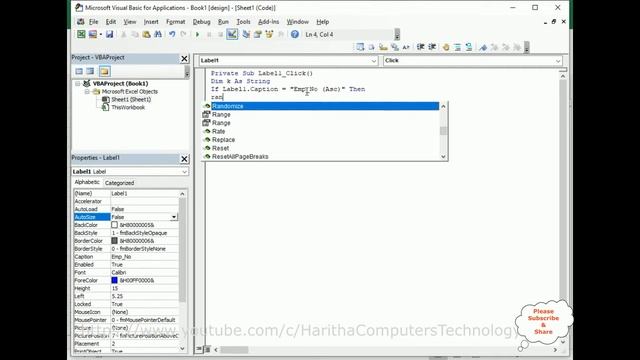Click the View Microsoft Excel icon
640x360 pixels.
pyautogui.click(x=81, y=34)
